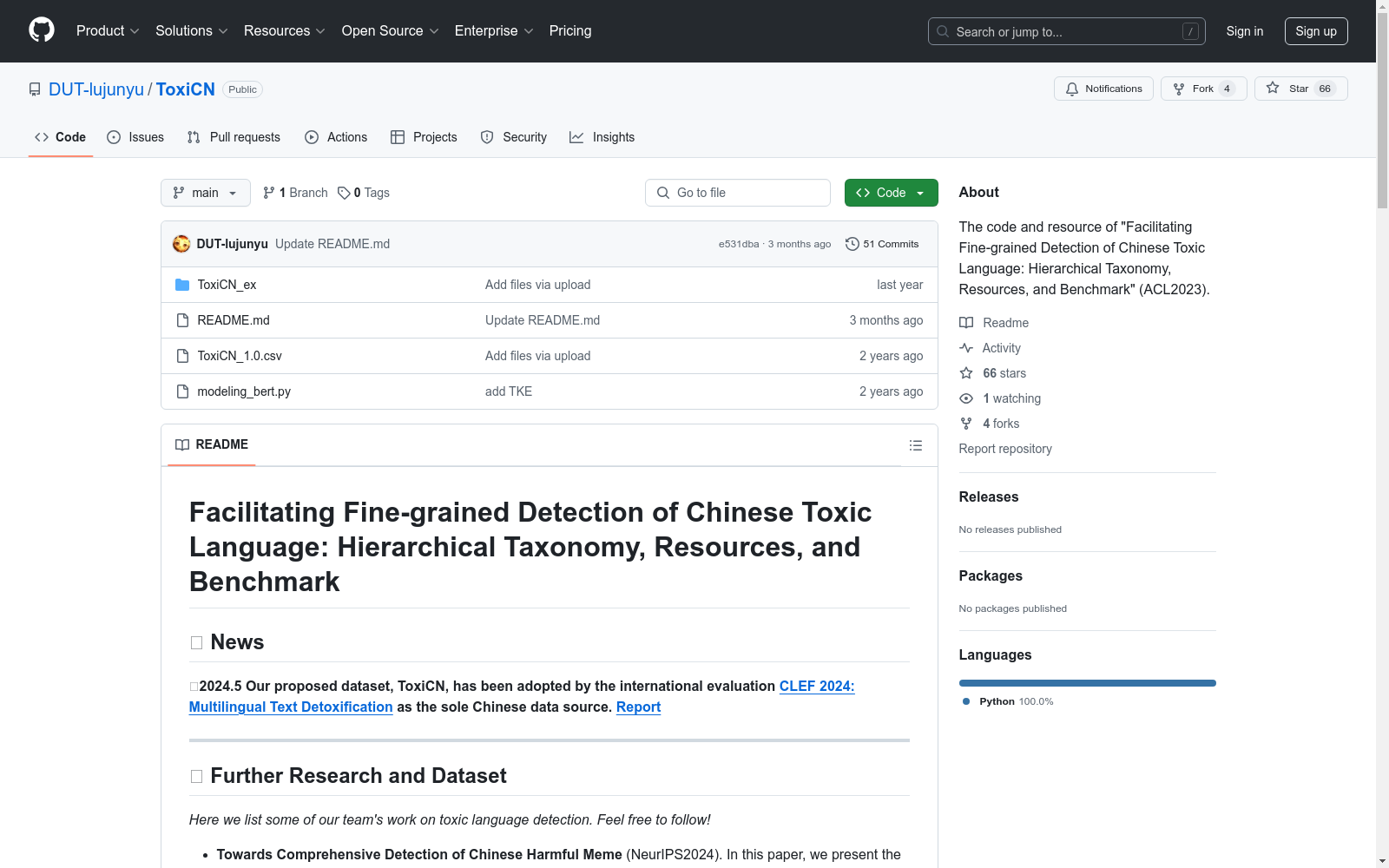Click the Python language bar
Screen dimensions: 1389x868
point(1088,683)
